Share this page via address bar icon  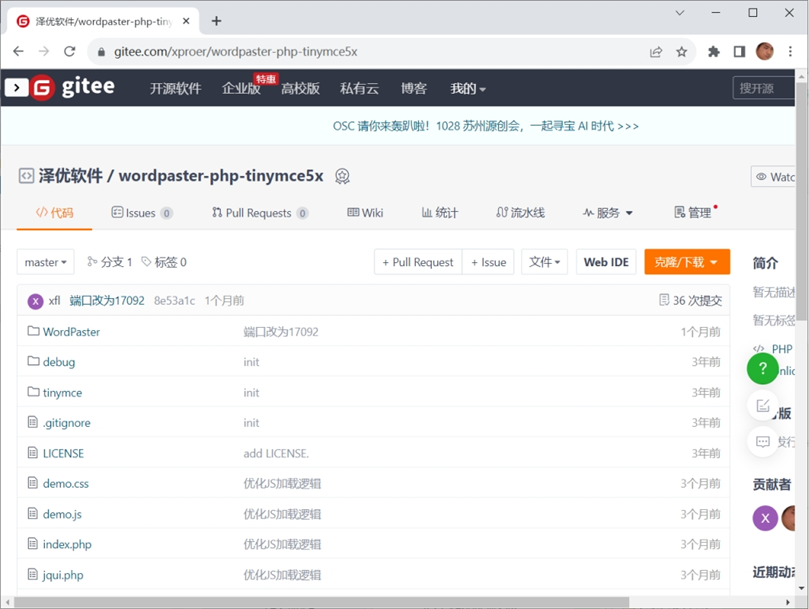pyautogui.click(x=656, y=52)
